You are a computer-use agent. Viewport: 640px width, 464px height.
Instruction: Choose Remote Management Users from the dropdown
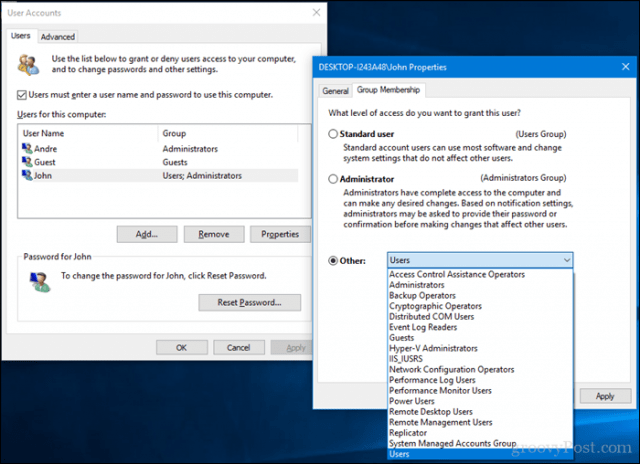click(x=480, y=422)
